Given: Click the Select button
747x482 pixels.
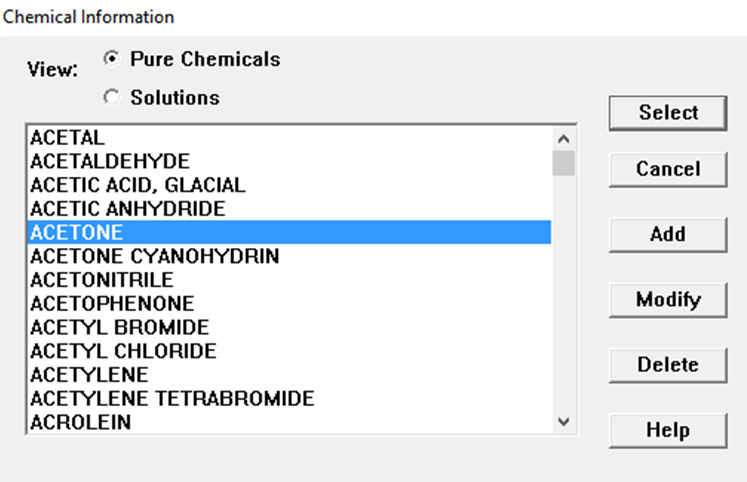Looking at the screenshot, I should click(x=668, y=113).
